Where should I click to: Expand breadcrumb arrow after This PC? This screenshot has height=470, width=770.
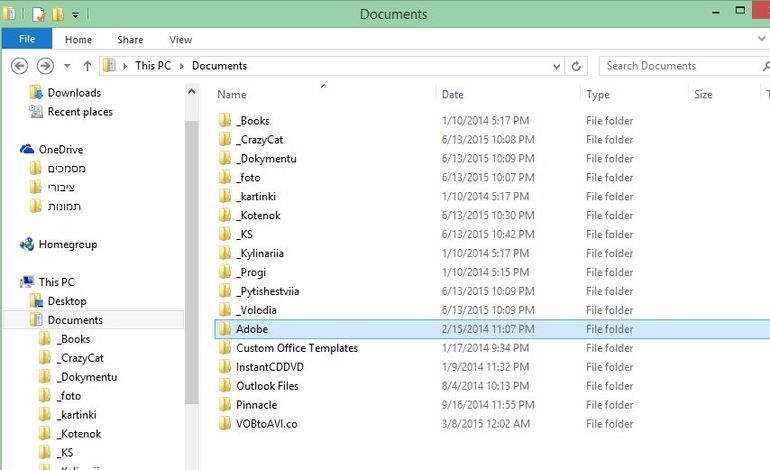tap(181, 66)
